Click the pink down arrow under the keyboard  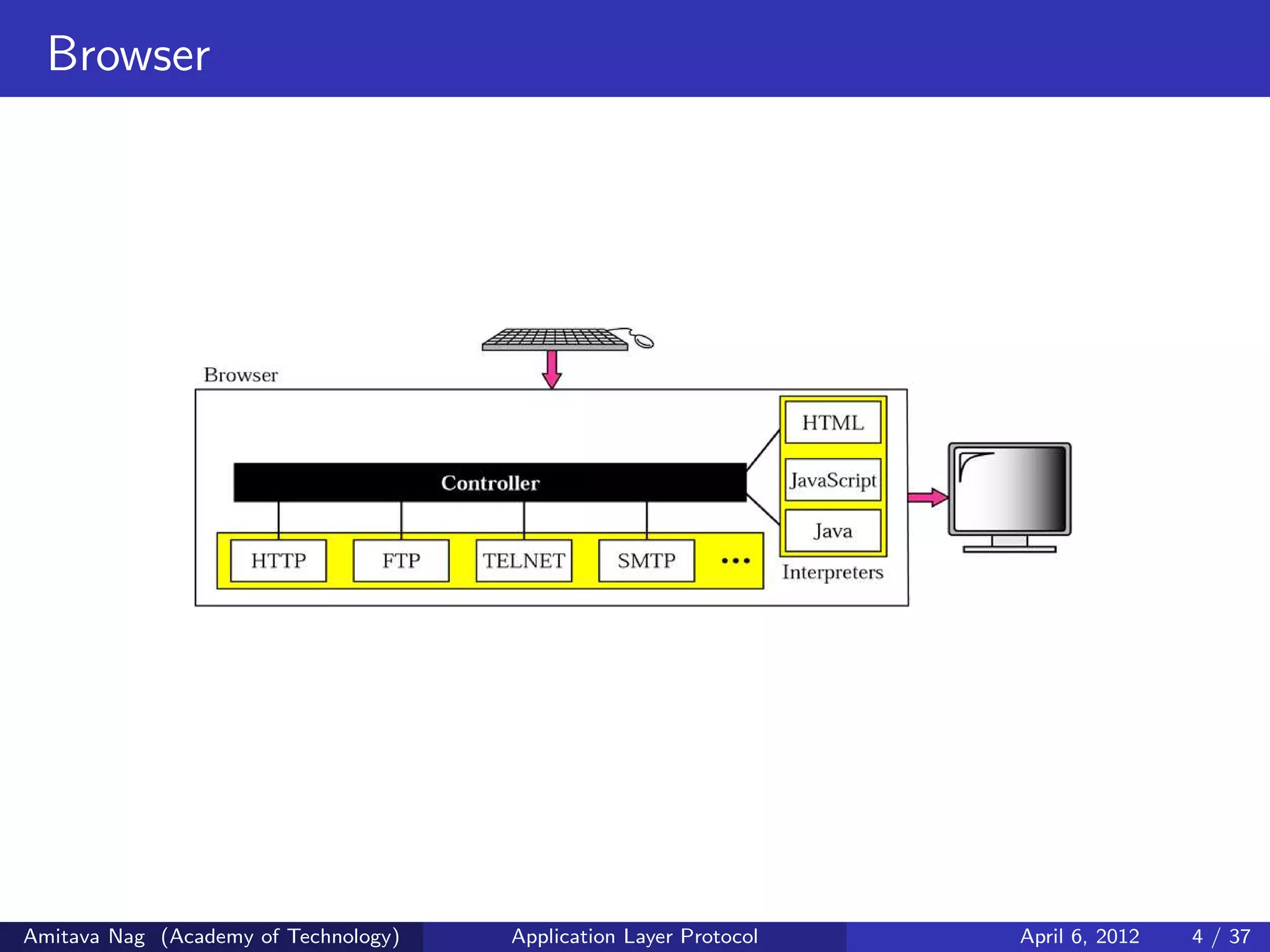click(551, 370)
